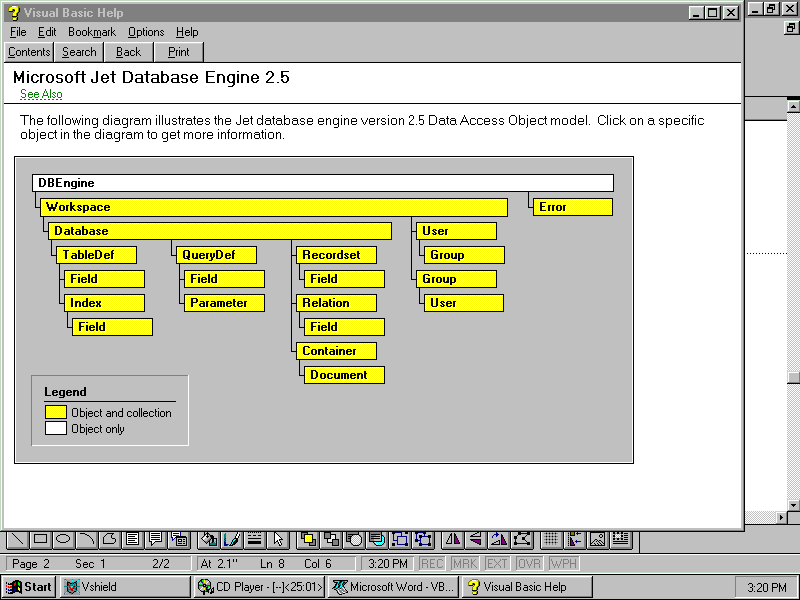Activate the Select Drawing Objects arrow

(x=278, y=540)
